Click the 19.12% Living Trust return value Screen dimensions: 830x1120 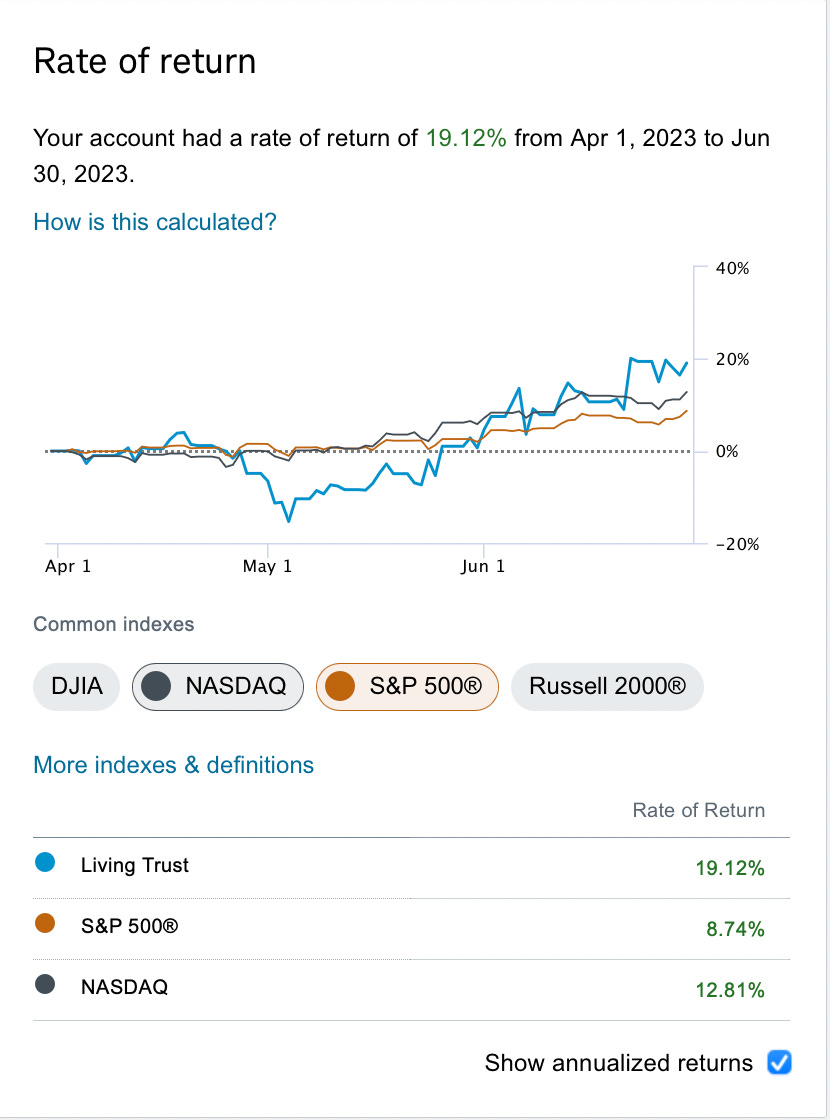[729, 868]
